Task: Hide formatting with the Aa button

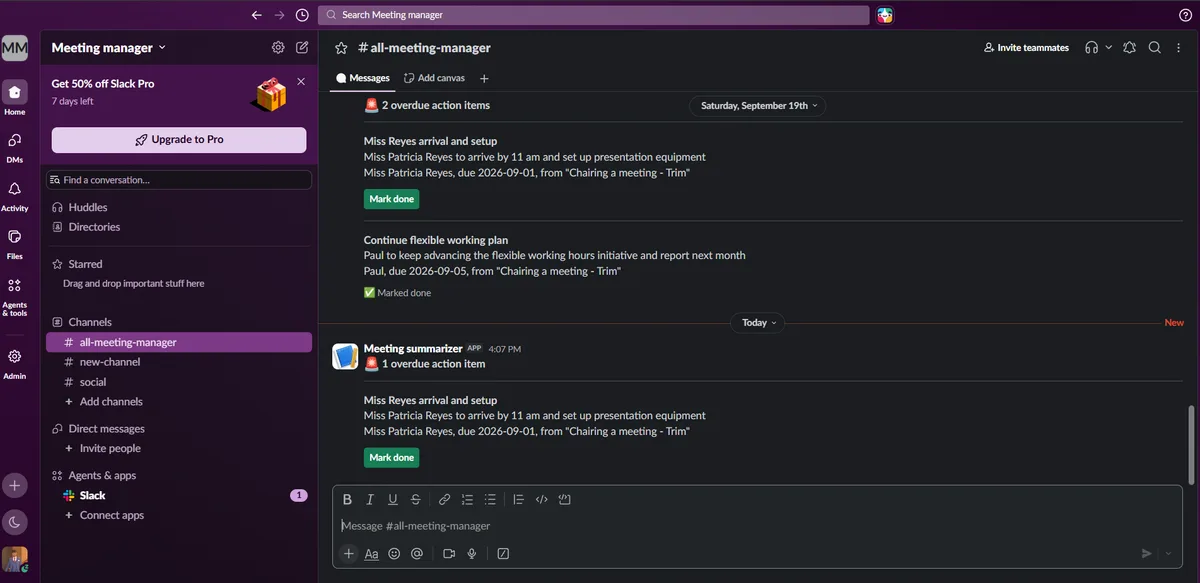Action: pos(371,553)
